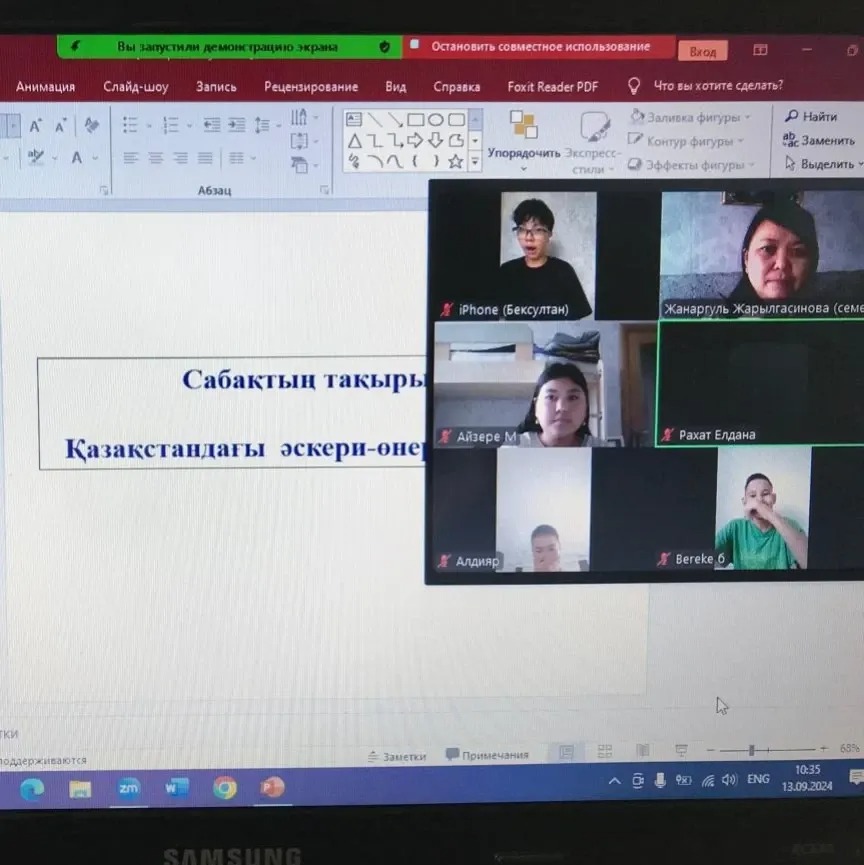Change the text direction
This screenshot has width=864, height=865.
(x=300, y=117)
